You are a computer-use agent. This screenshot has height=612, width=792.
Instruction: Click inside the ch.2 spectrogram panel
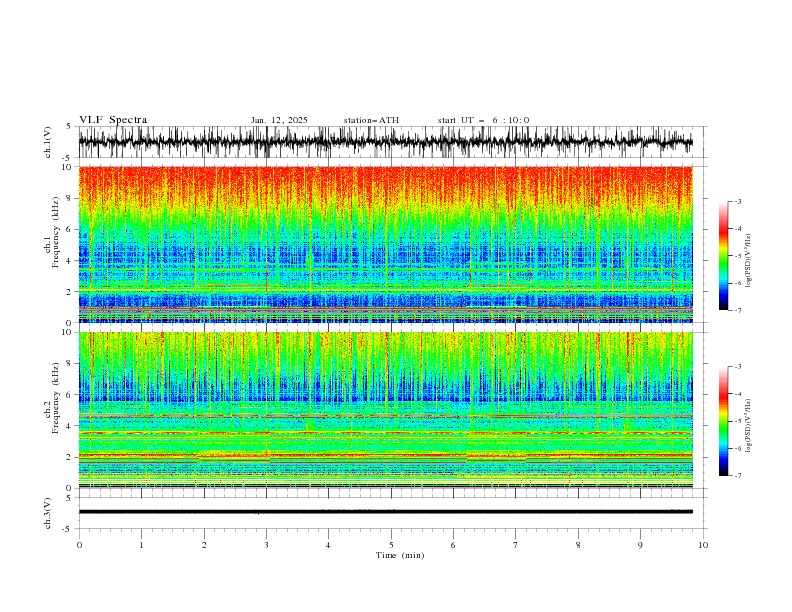[x=385, y=410]
